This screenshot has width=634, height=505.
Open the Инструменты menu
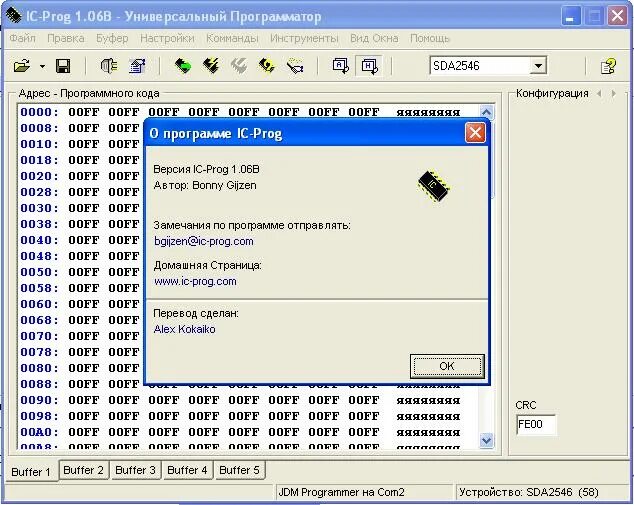pyautogui.click(x=304, y=38)
